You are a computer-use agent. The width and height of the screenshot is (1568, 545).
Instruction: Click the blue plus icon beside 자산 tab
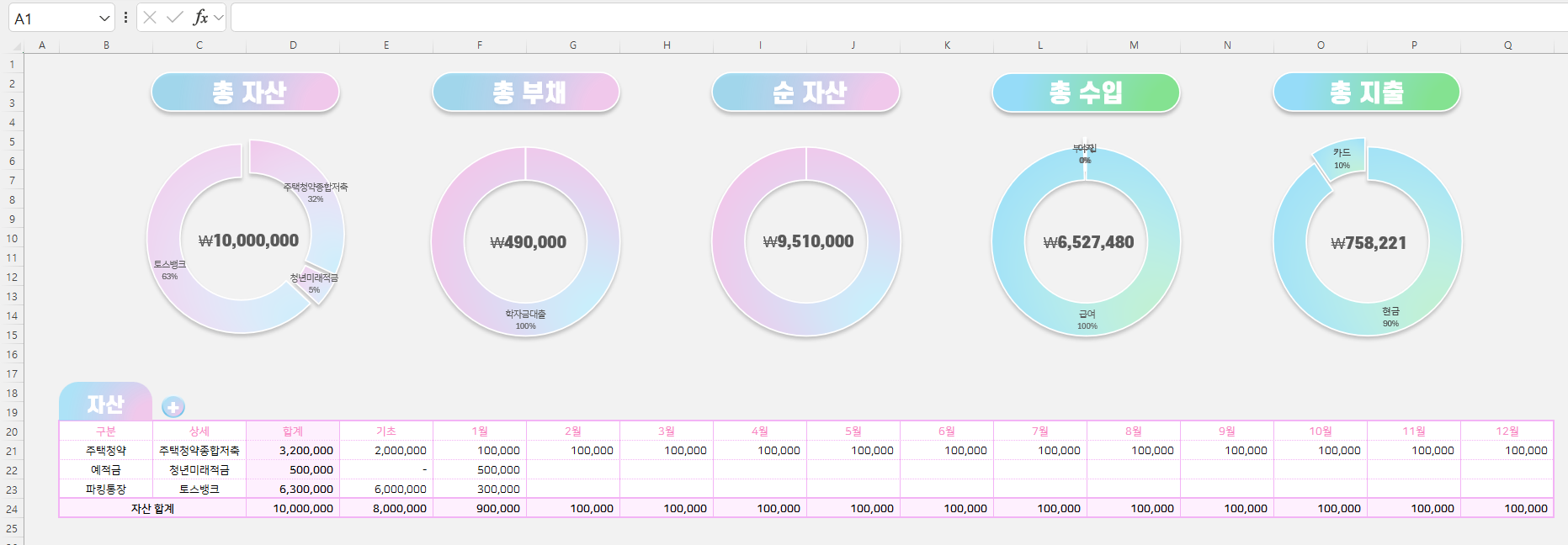pos(173,407)
